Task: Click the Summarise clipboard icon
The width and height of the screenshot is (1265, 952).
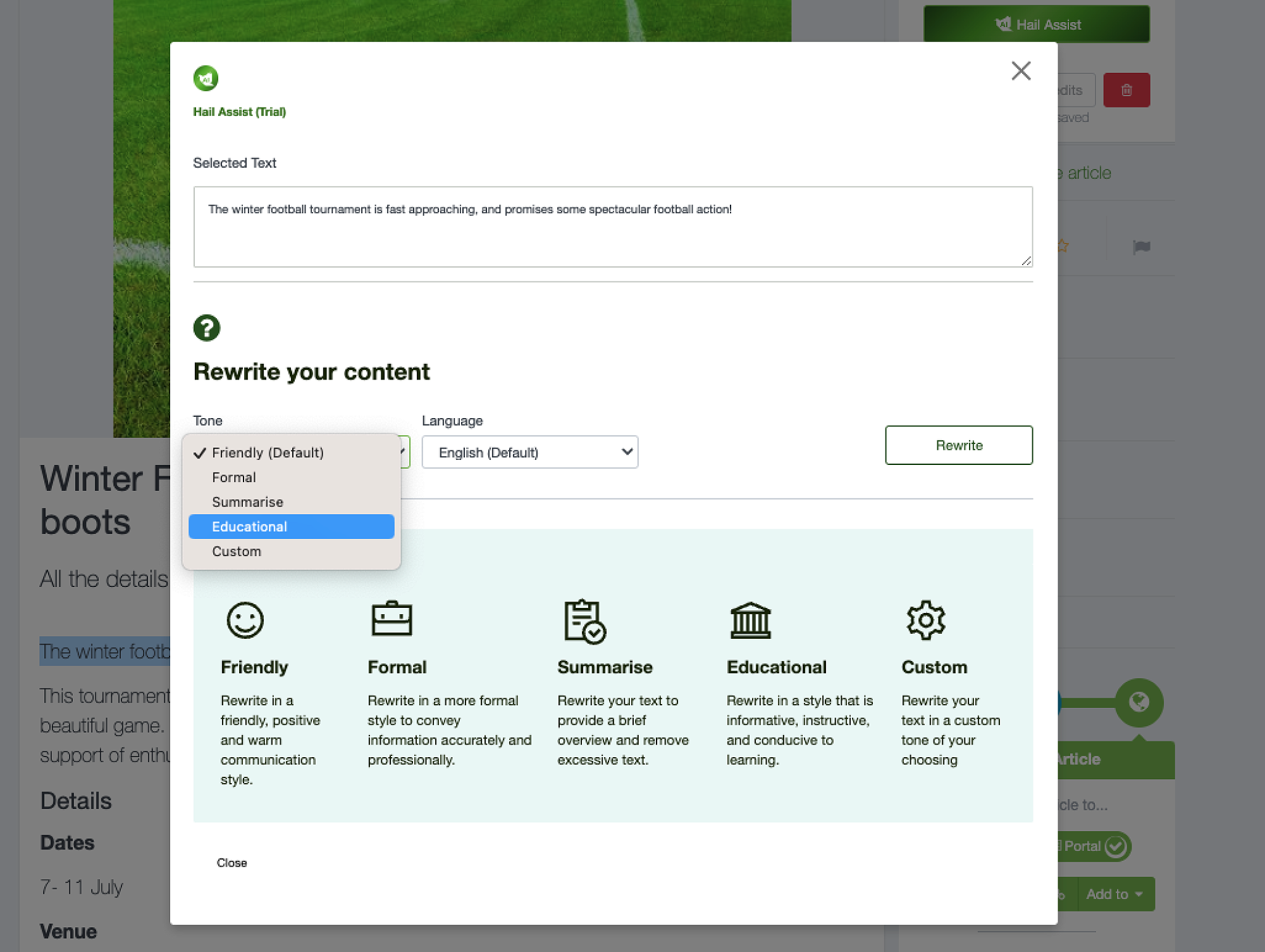Action: click(584, 621)
